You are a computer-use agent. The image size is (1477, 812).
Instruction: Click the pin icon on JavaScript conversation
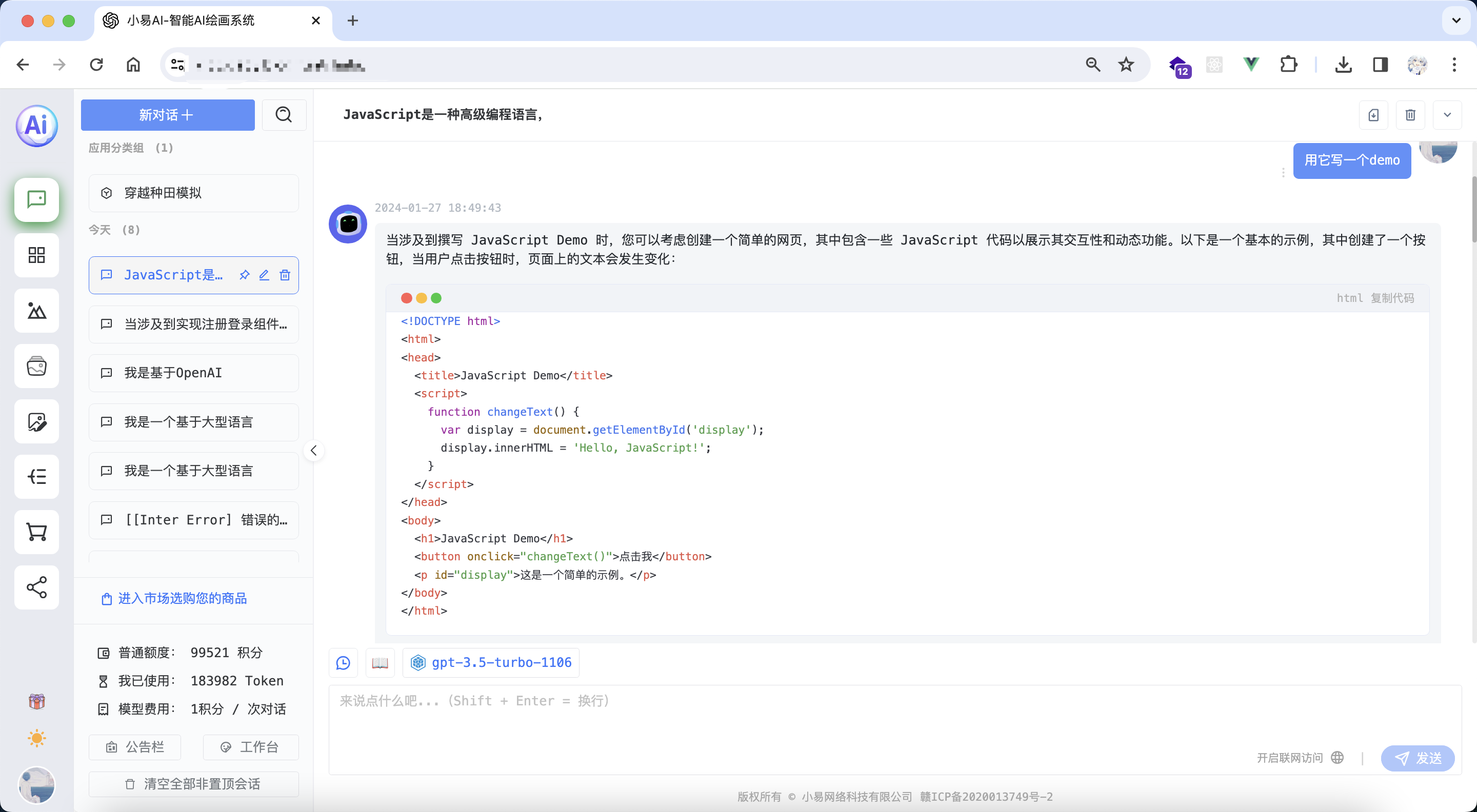(244, 275)
